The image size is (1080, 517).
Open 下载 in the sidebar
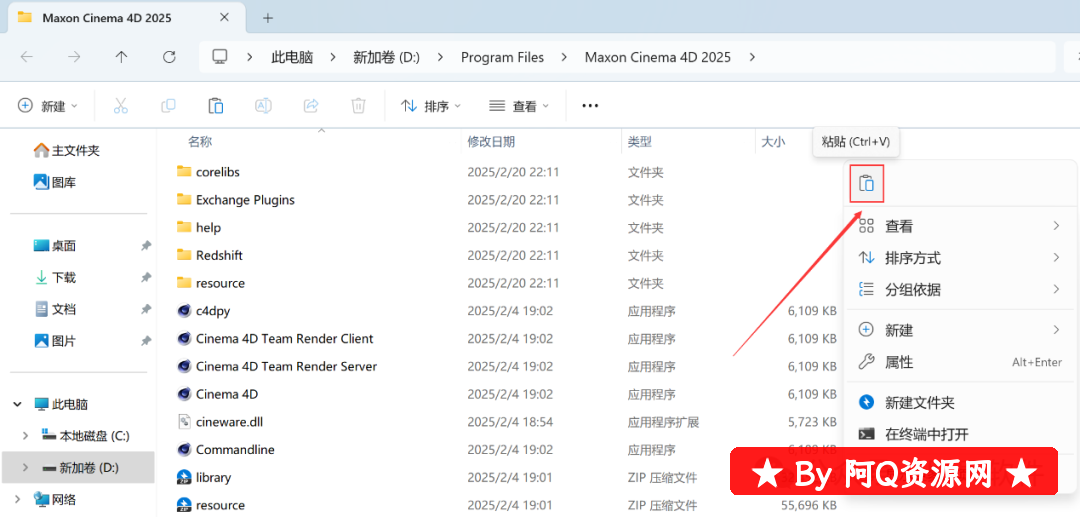coord(55,277)
